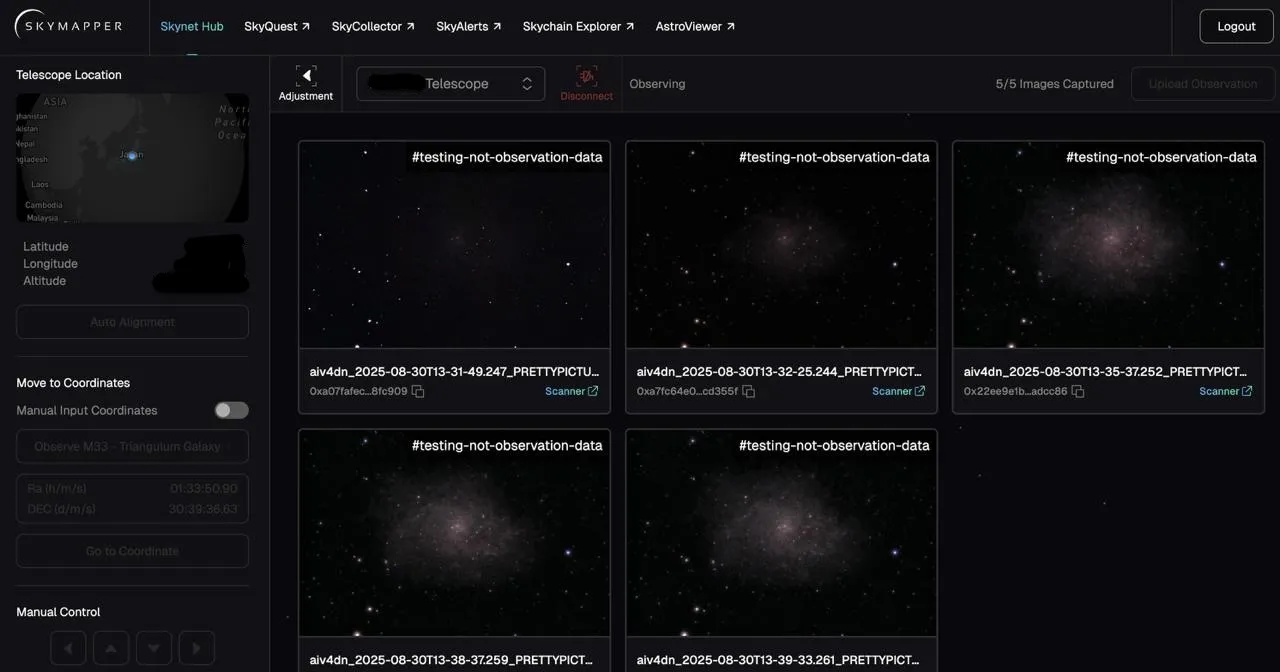The width and height of the screenshot is (1280, 672).
Task: Click the Altitude label
Action: tap(45, 281)
